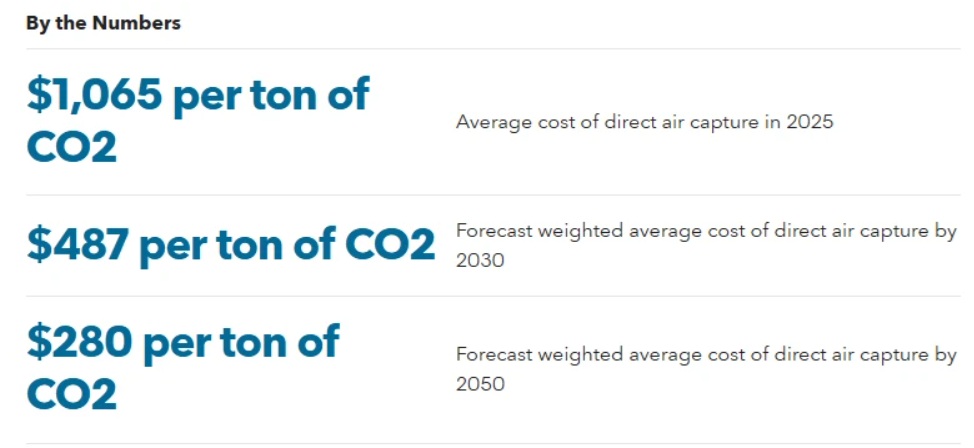
Task: Click "CO2" below the $280 figure
Action: pyautogui.click(x=71, y=394)
